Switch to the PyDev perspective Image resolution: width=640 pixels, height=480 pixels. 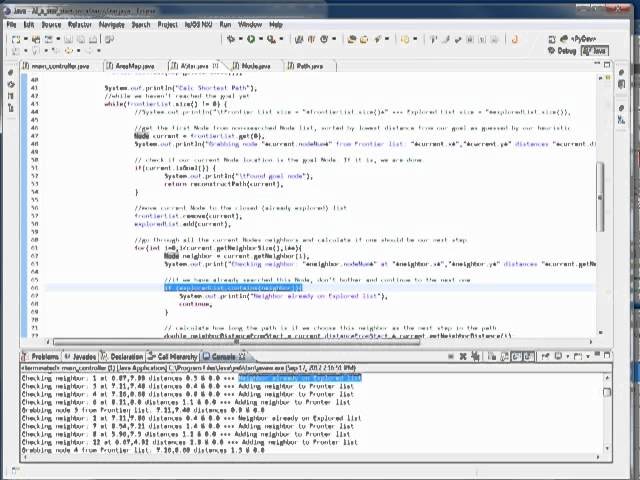[578, 39]
